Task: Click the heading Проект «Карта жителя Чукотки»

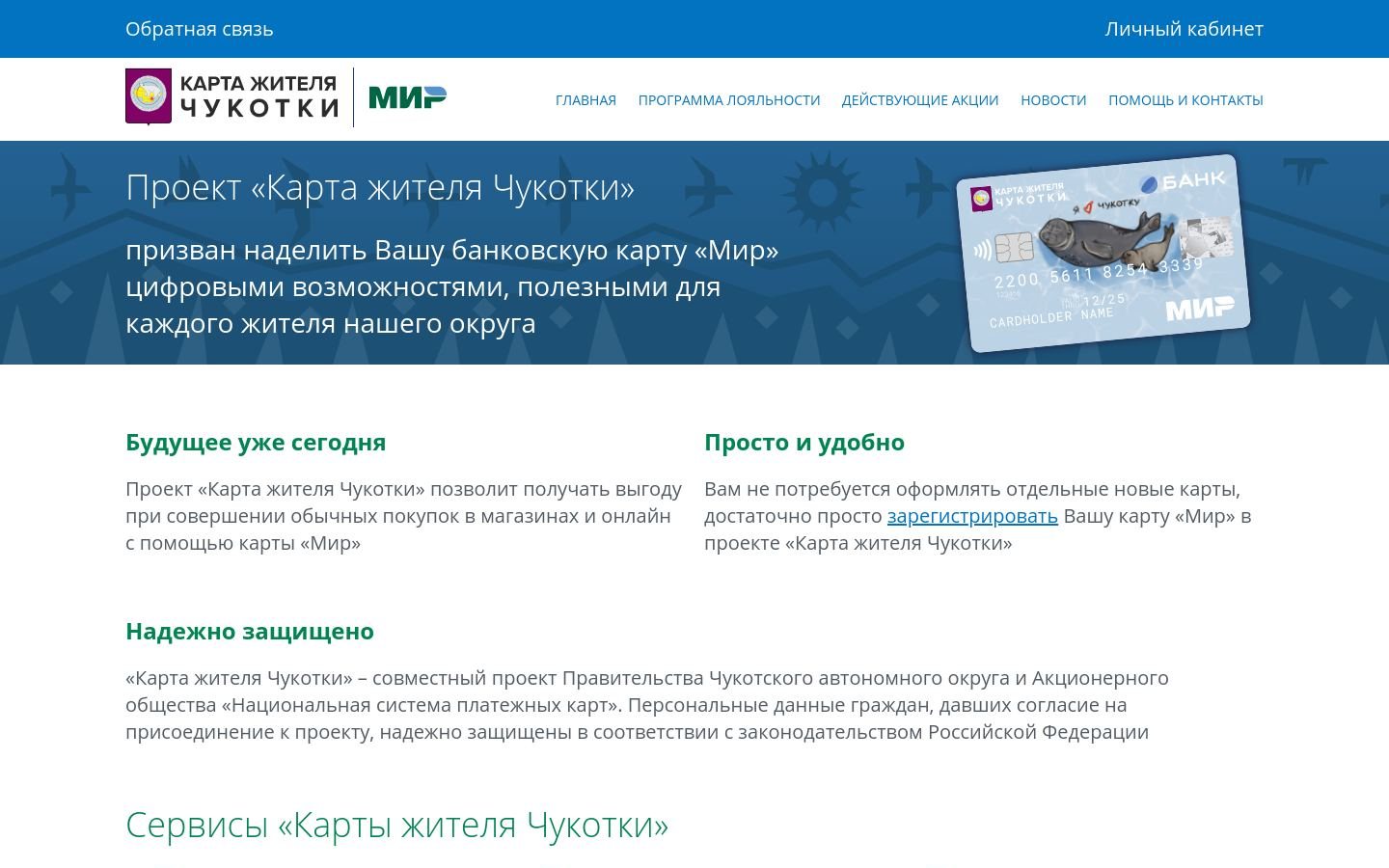Action: pos(380,187)
